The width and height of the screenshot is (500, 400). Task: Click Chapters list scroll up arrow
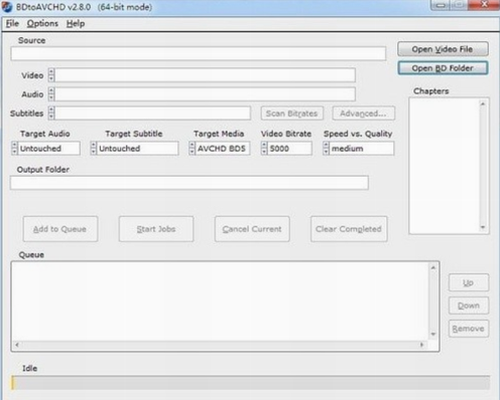(x=482, y=104)
